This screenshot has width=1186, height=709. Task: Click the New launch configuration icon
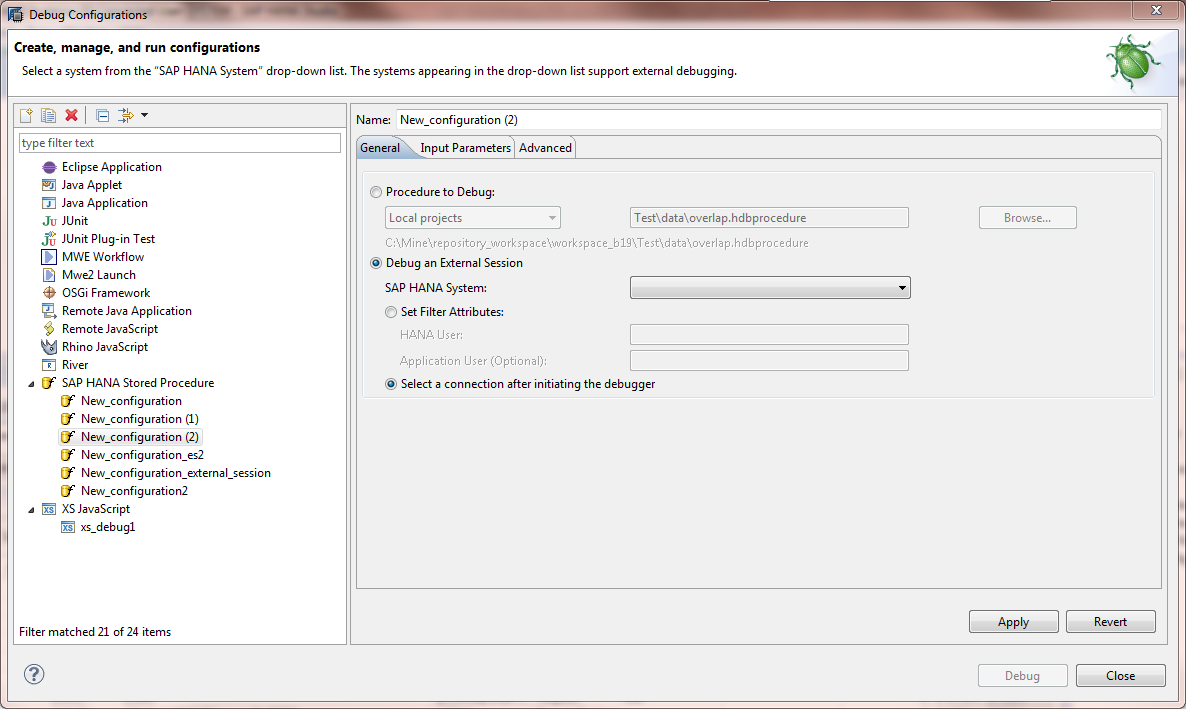(27, 116)
